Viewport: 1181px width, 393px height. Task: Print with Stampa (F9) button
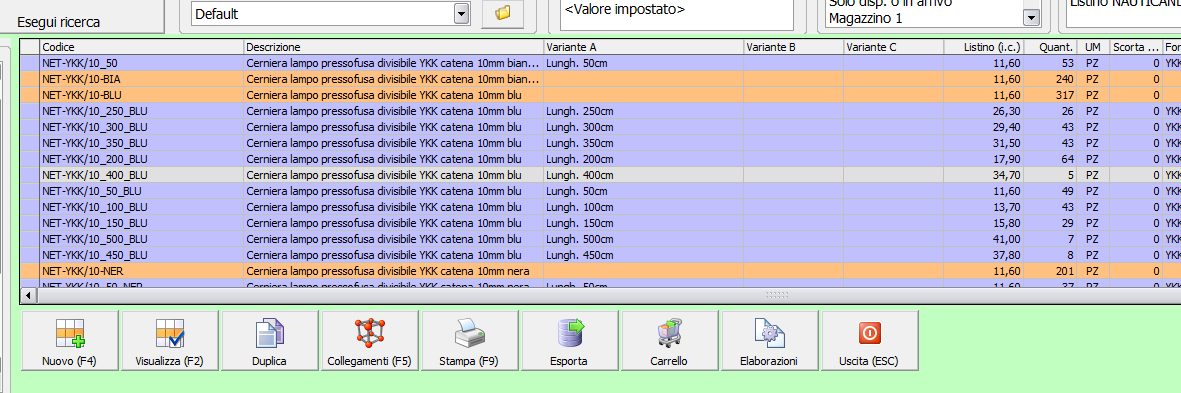tap(469, 341)
